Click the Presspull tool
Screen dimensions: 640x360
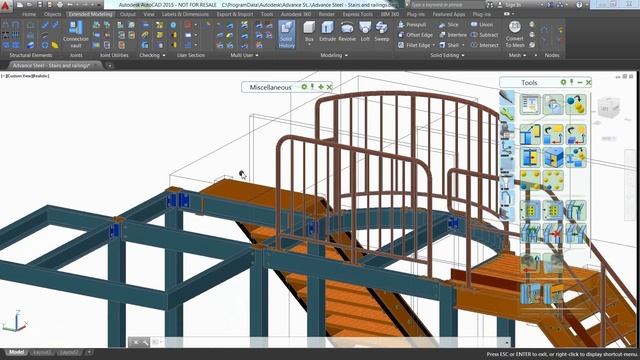tap(412, 24)
